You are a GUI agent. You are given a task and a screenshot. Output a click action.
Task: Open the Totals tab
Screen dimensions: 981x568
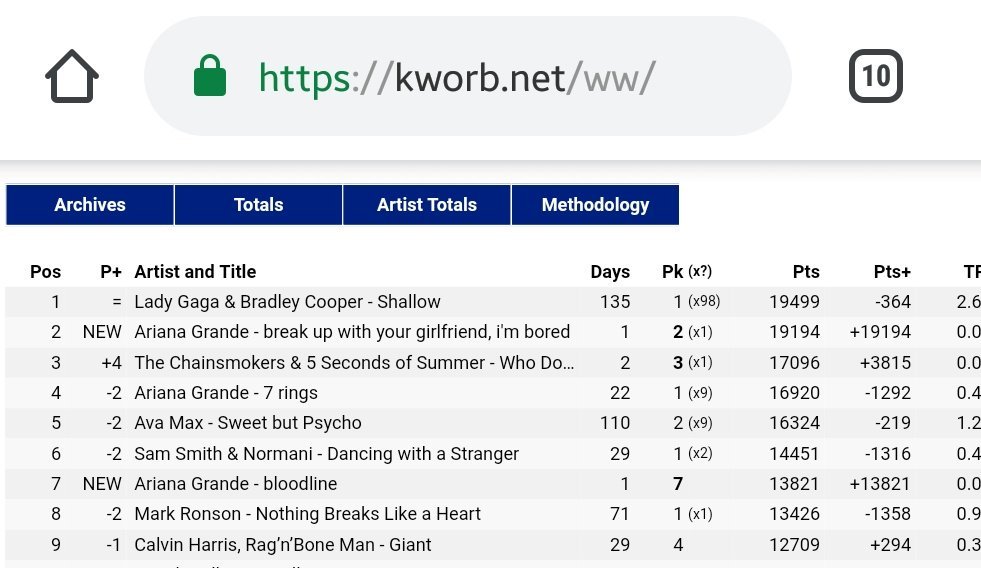tap(258, 205)
